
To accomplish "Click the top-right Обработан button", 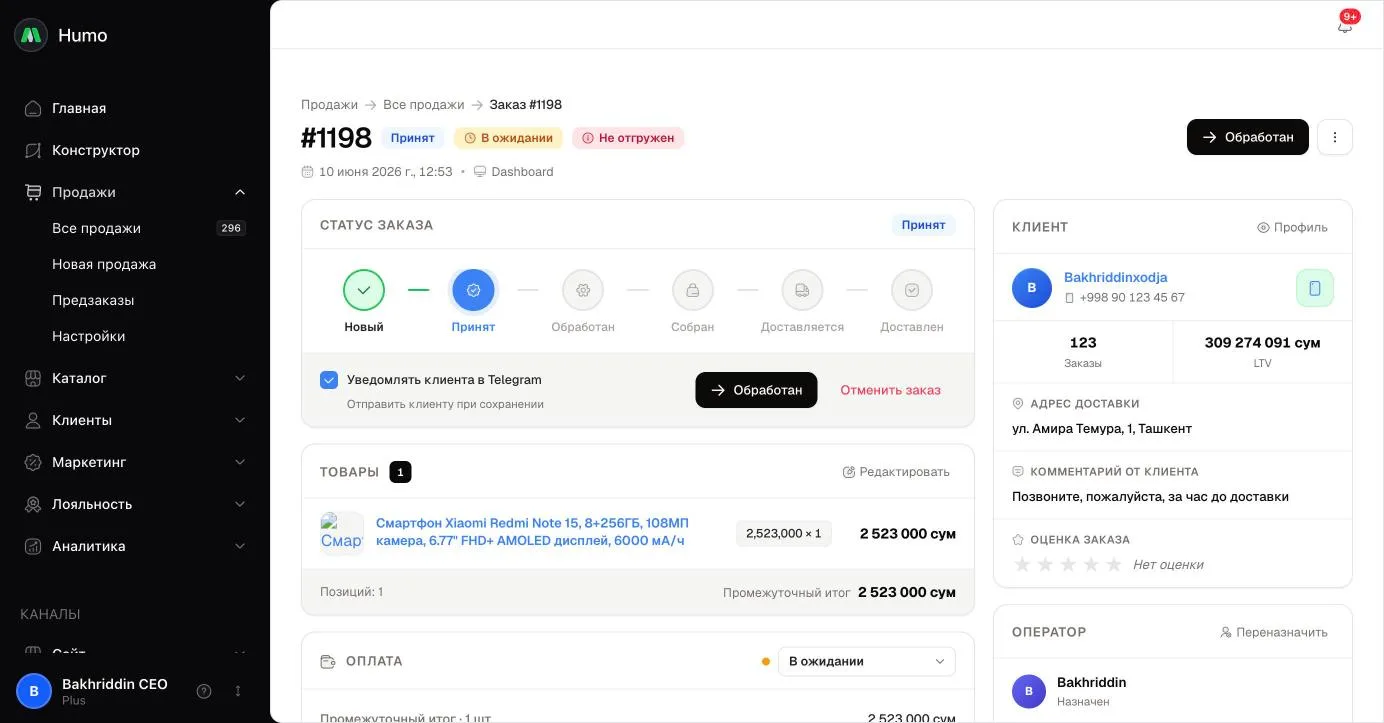I will [1247, 137].
